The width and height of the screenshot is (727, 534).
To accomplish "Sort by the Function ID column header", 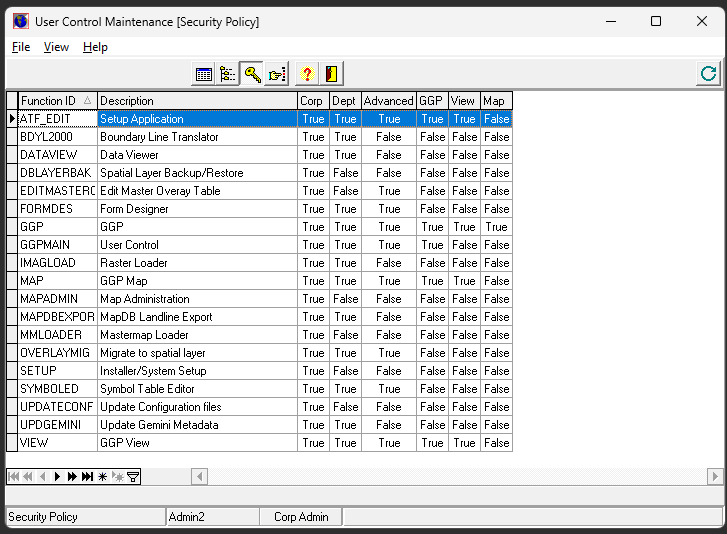I will (x=57, y=101).
